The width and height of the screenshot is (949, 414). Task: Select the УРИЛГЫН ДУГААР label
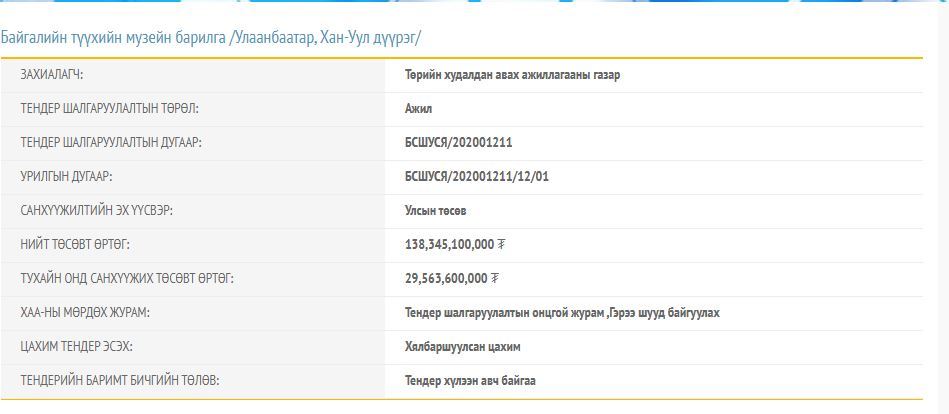[66, 177]
